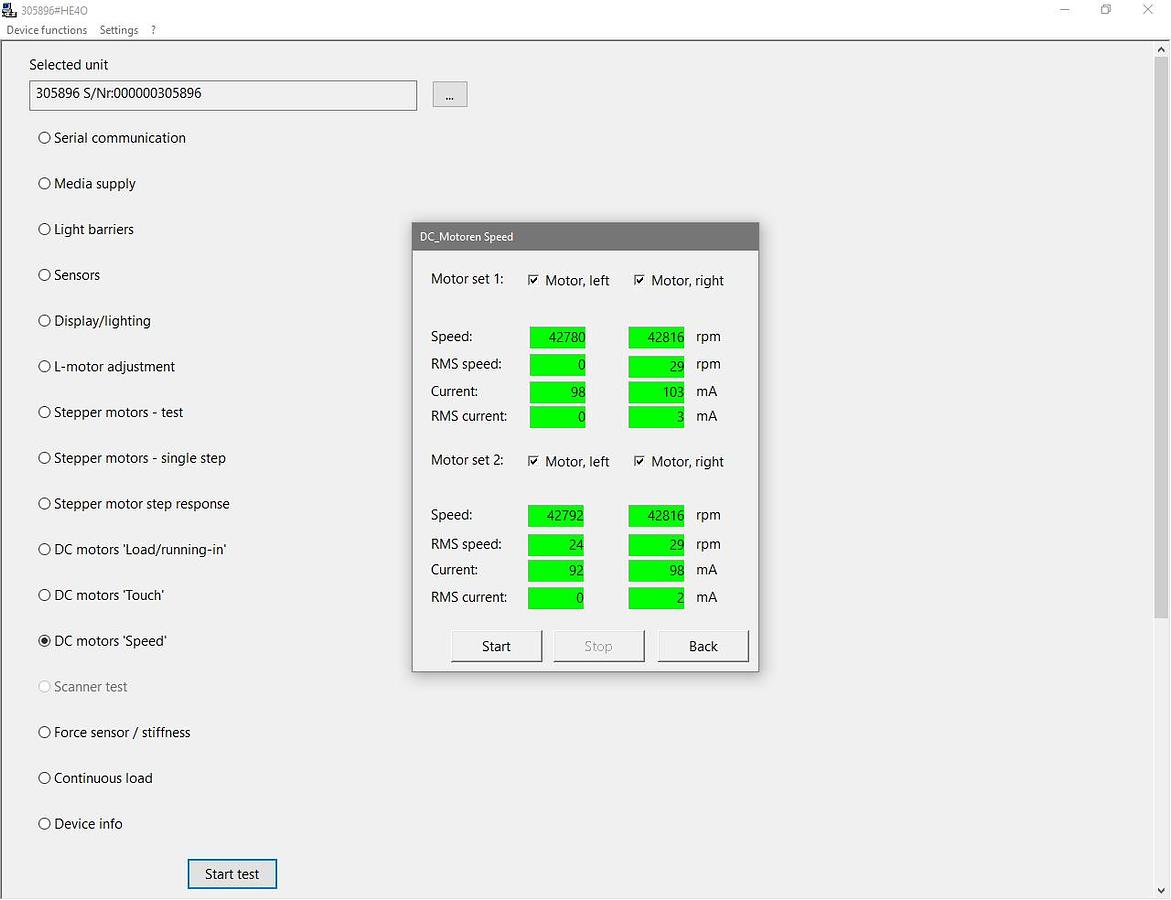The height and width of the screenshot is (900, 1171).
Task: Toggle Motor set 2 left motor checkbox
Action: pos(534,462)
